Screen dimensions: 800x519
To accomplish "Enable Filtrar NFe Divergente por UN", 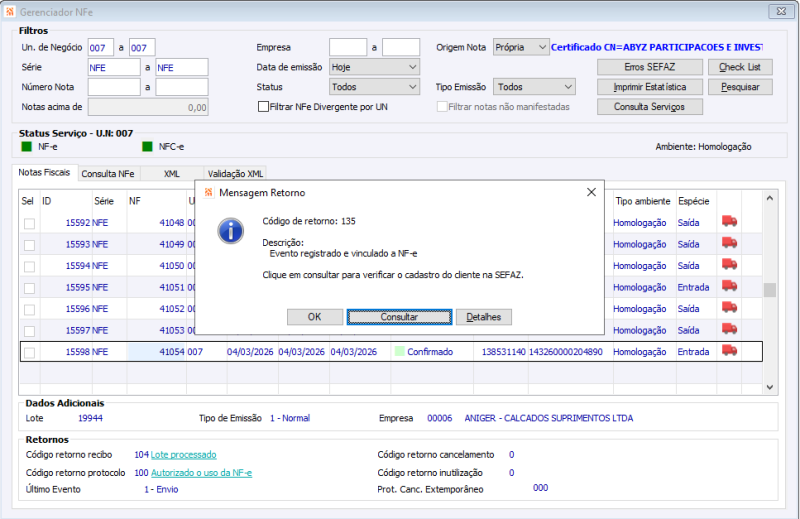I will pos(263,107).
